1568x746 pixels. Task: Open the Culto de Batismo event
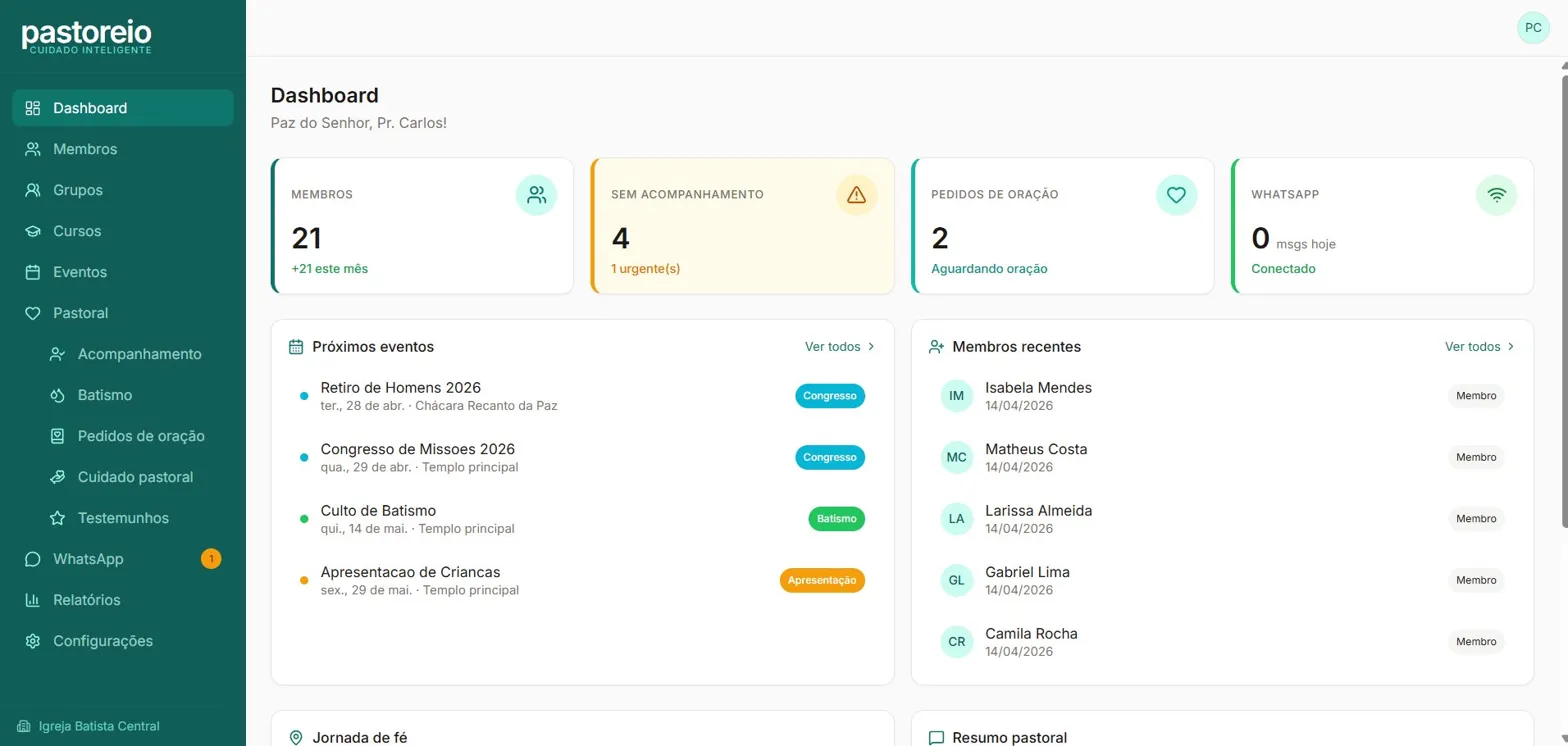coord(582,519)
